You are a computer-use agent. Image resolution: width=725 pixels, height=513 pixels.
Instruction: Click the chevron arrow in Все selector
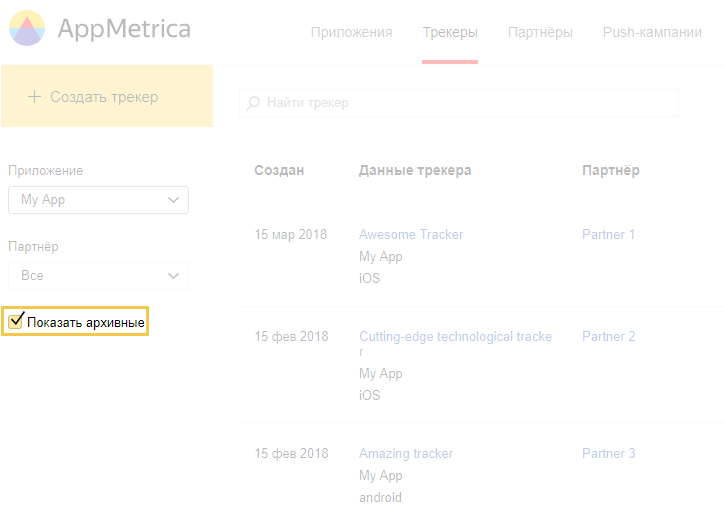tap(173, 276)
